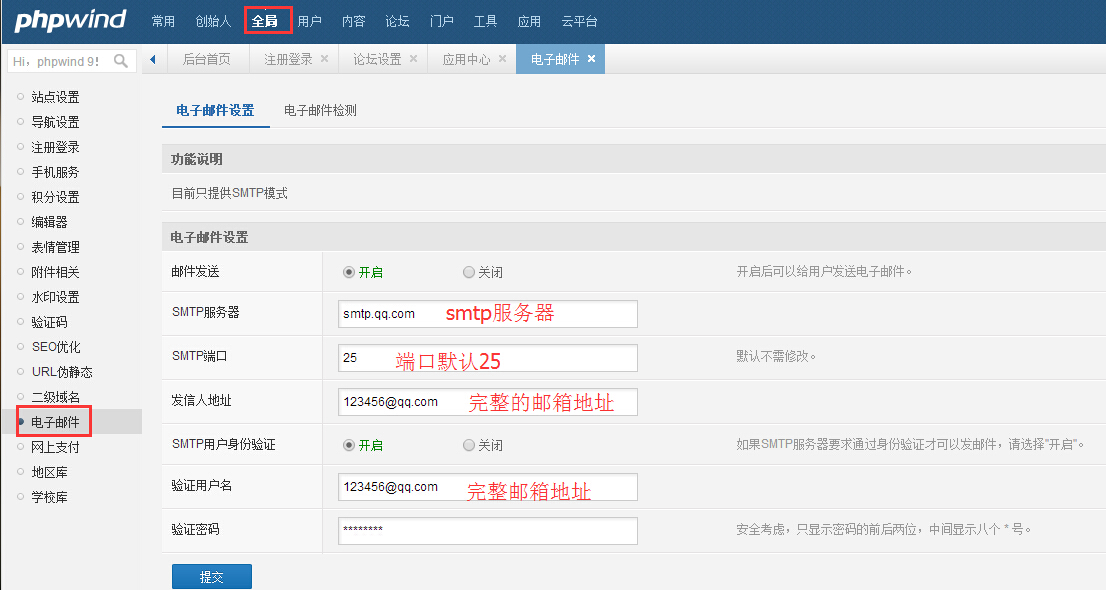Focus the 验证密码 password field
This screenshot has width=1106, height=590.
tap(487, 530)
